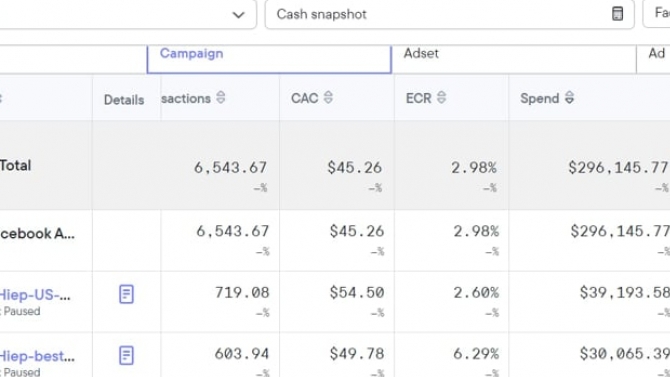Open the Hiep-US campaign link
Image resolution: width=670 pixels, height=377 pixels.
pos(35,295)
